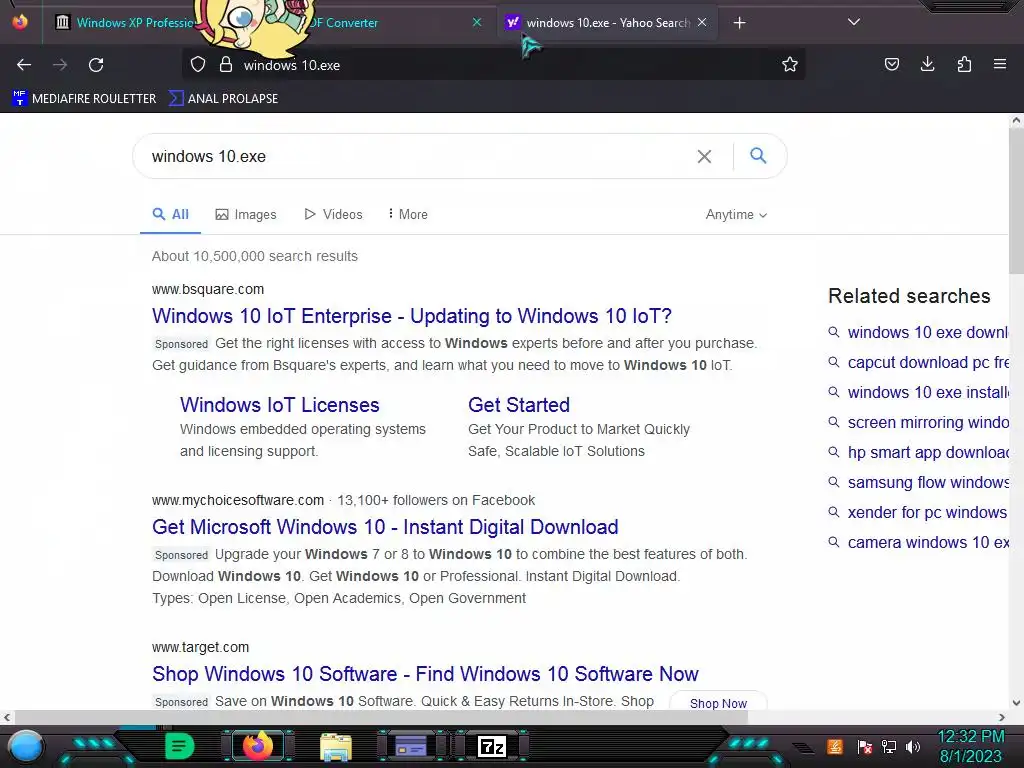Open the Action Center flag tray icon
The height and width of the screenshot is (768, 1024).
point(865,746)
